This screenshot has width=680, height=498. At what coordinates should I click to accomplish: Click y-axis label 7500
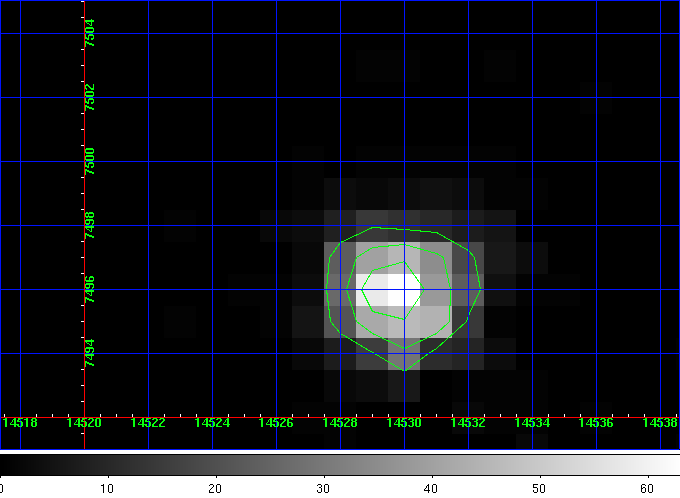tap(90, 161)
